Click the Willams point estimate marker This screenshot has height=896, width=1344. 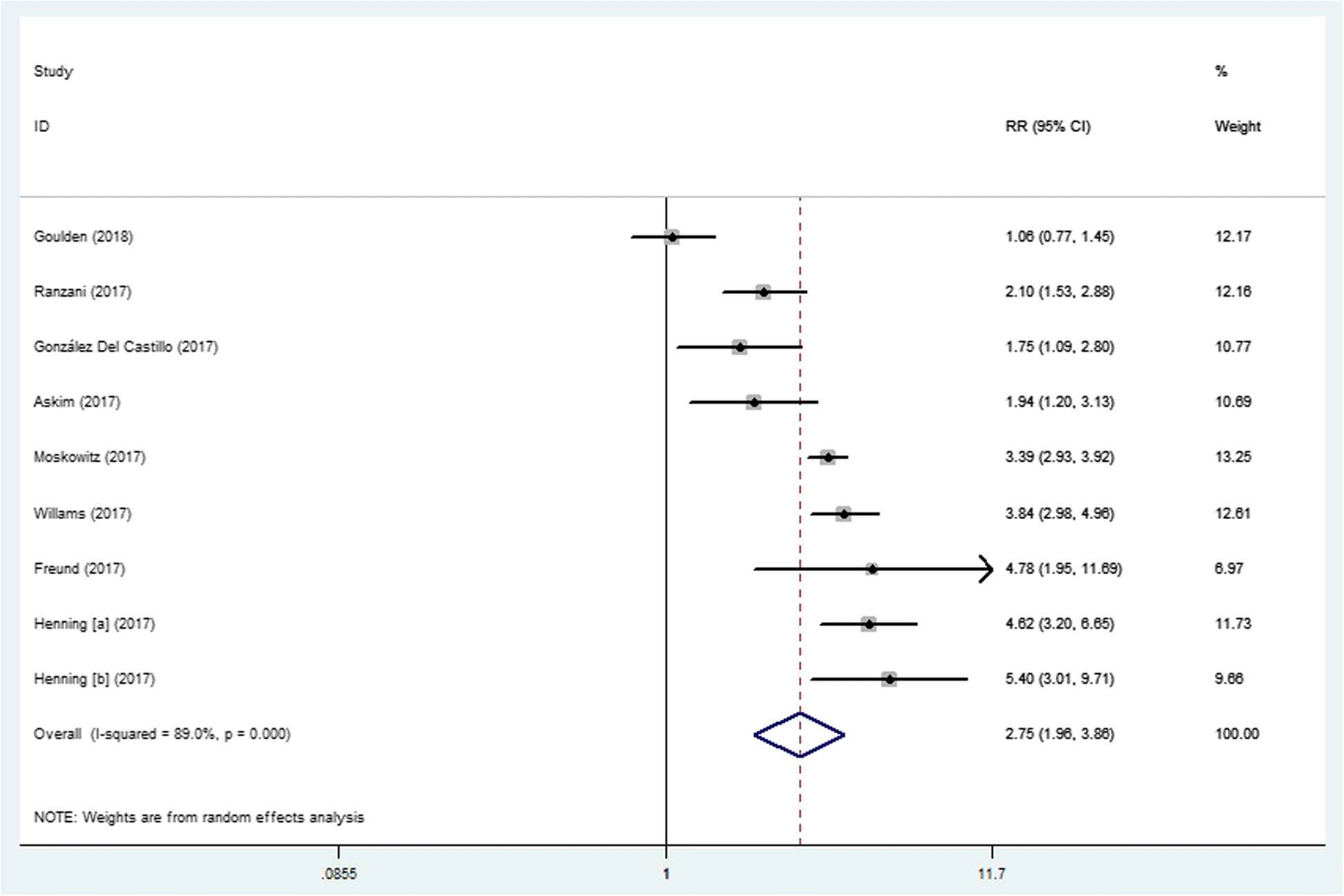pos(843,514)
